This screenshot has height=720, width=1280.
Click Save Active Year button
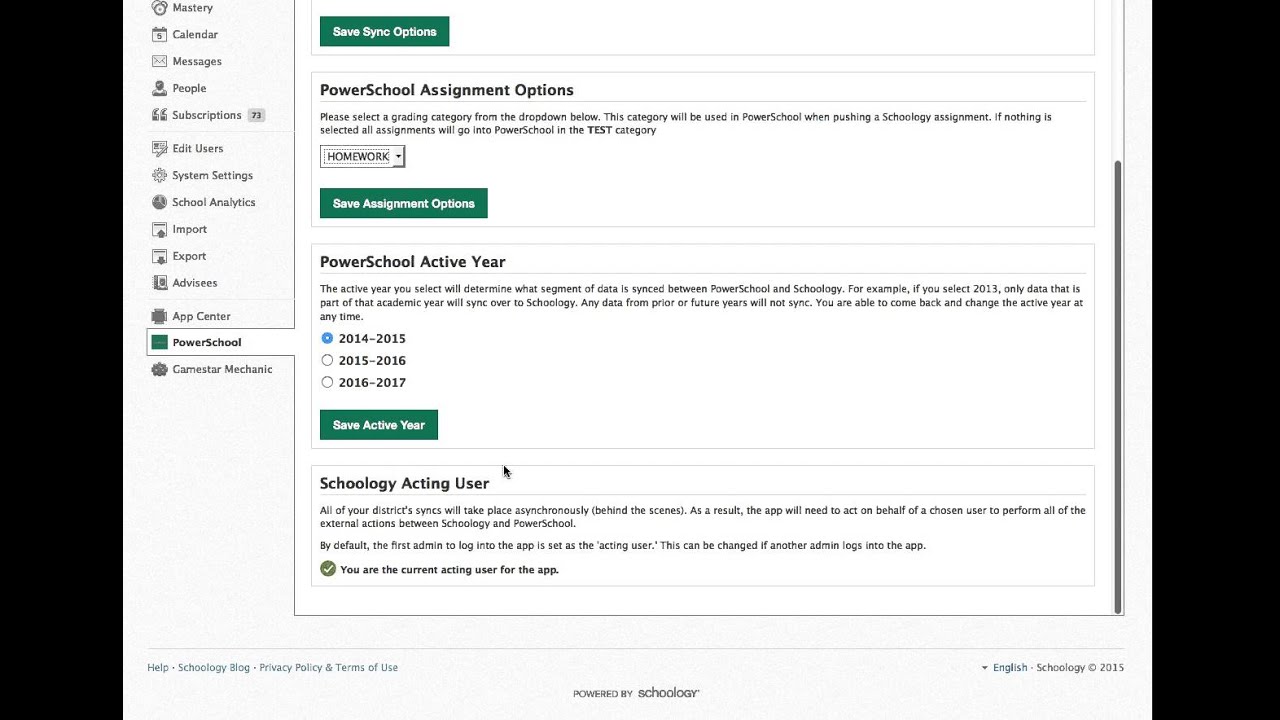378,425
